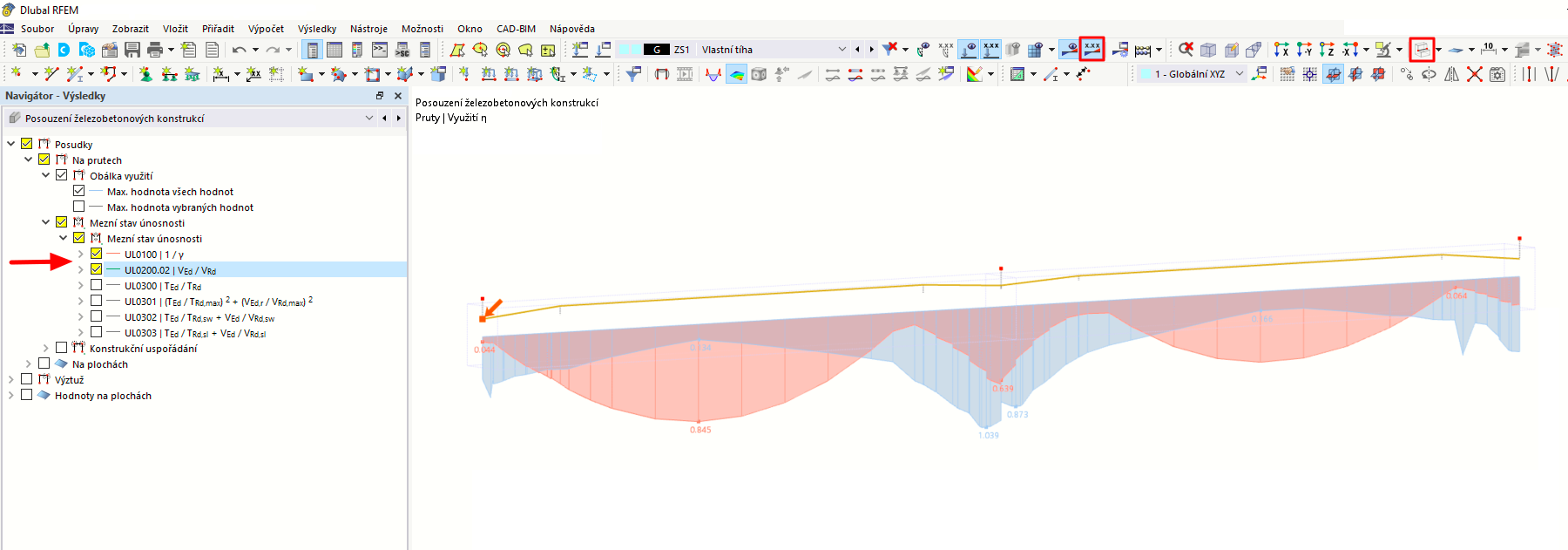The width and height of the screenshot is (1568, 550).
Task: Open the Úpravy menu
Action: click(x=84, y=29)
